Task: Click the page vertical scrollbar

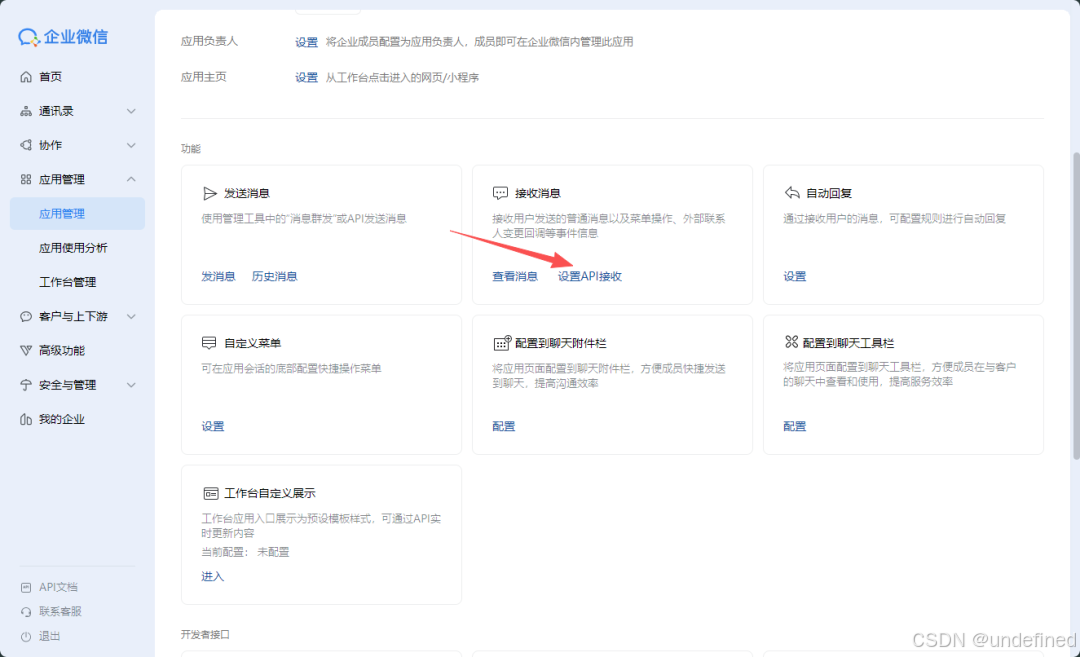Action: (1076, 306)
